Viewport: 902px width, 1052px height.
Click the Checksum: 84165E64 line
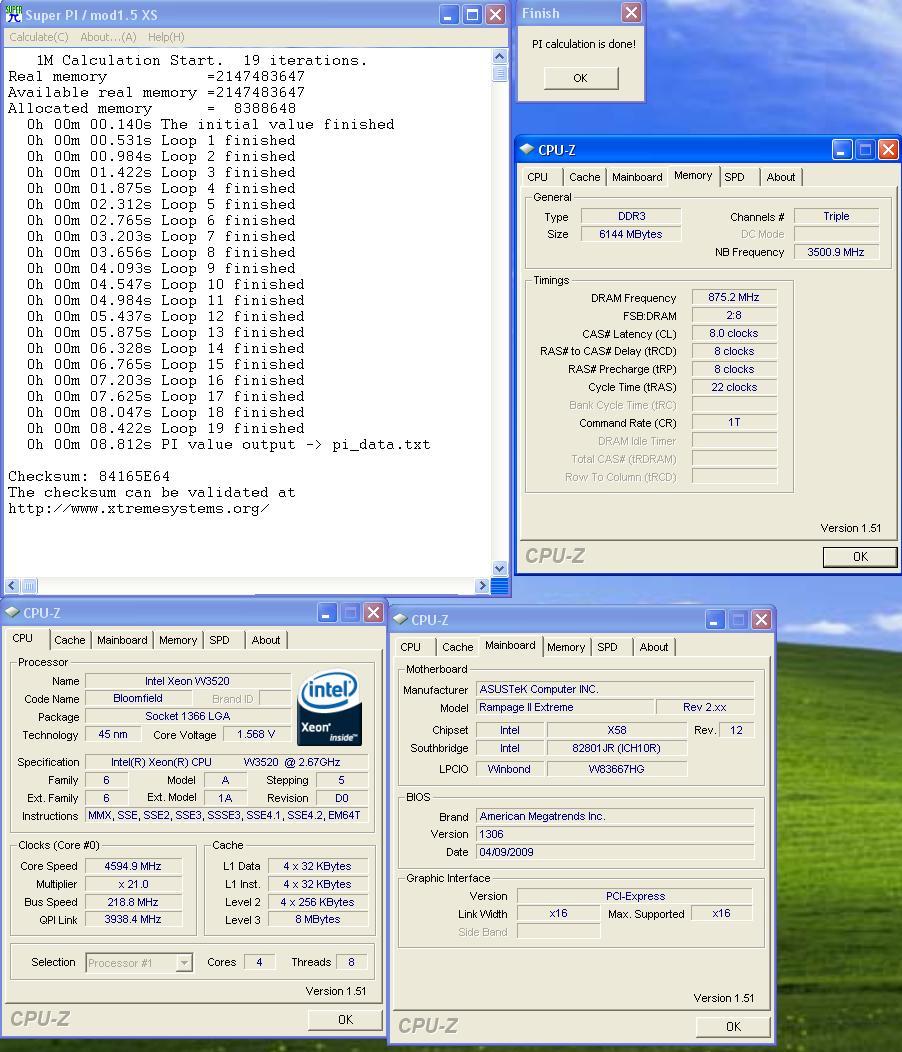coord(89,476)
